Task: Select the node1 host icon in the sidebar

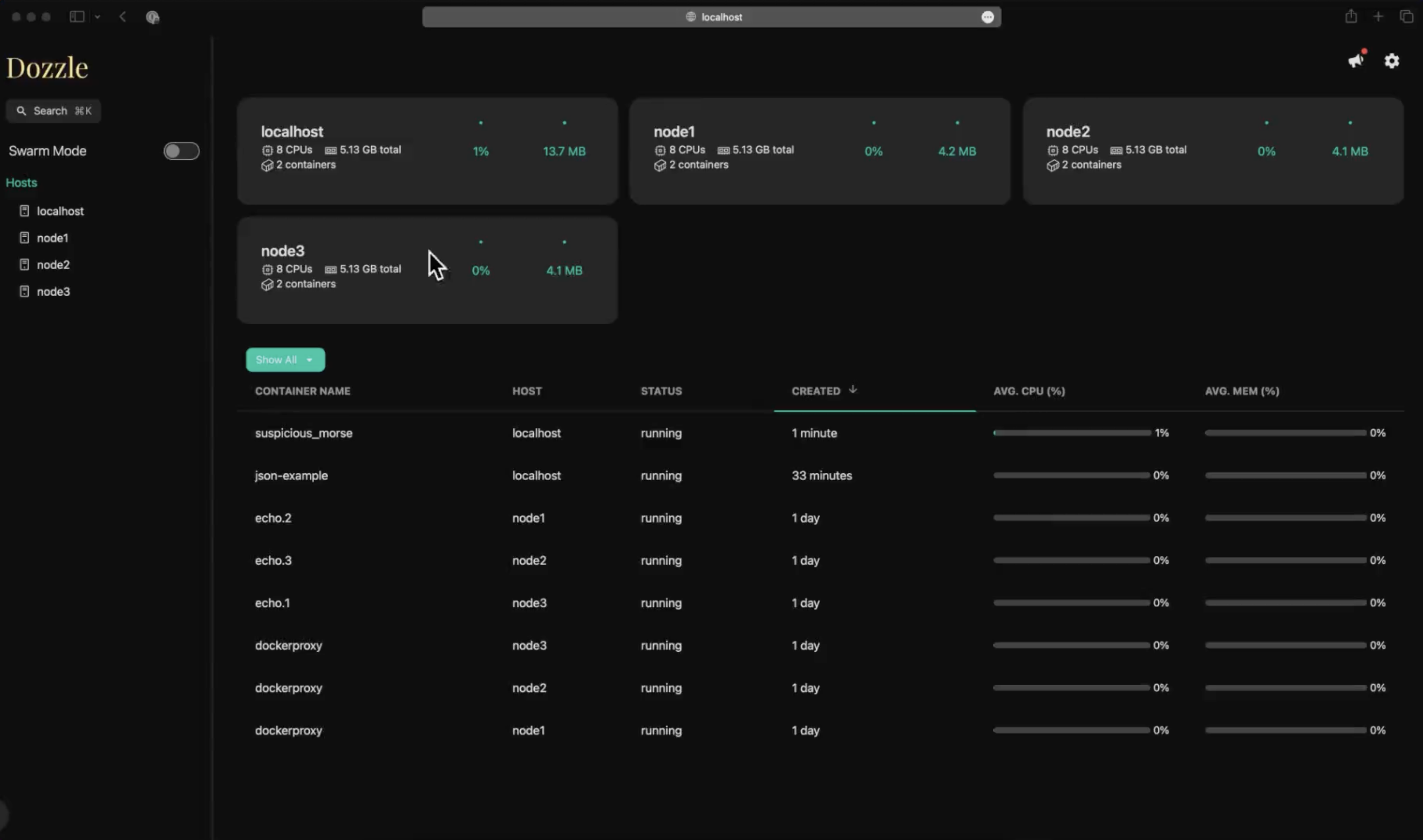Action: tap(24, 238)
